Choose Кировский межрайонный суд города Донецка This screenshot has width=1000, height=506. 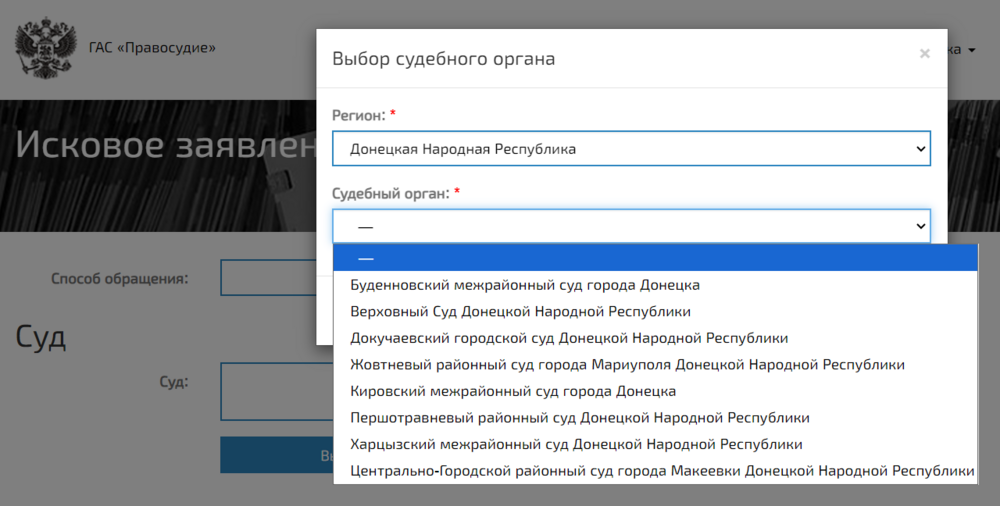[513, 391]
